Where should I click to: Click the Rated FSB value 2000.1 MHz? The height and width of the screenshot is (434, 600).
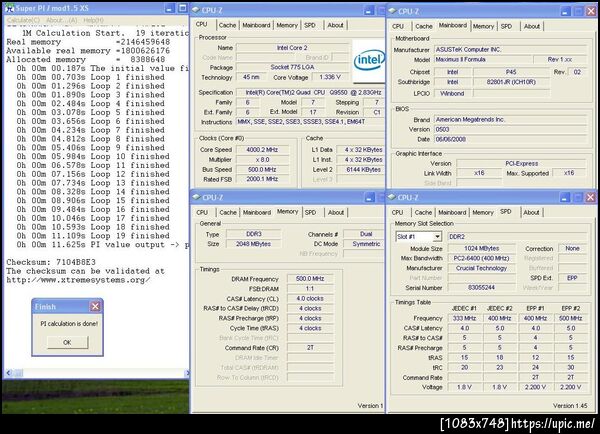point(262,179)
